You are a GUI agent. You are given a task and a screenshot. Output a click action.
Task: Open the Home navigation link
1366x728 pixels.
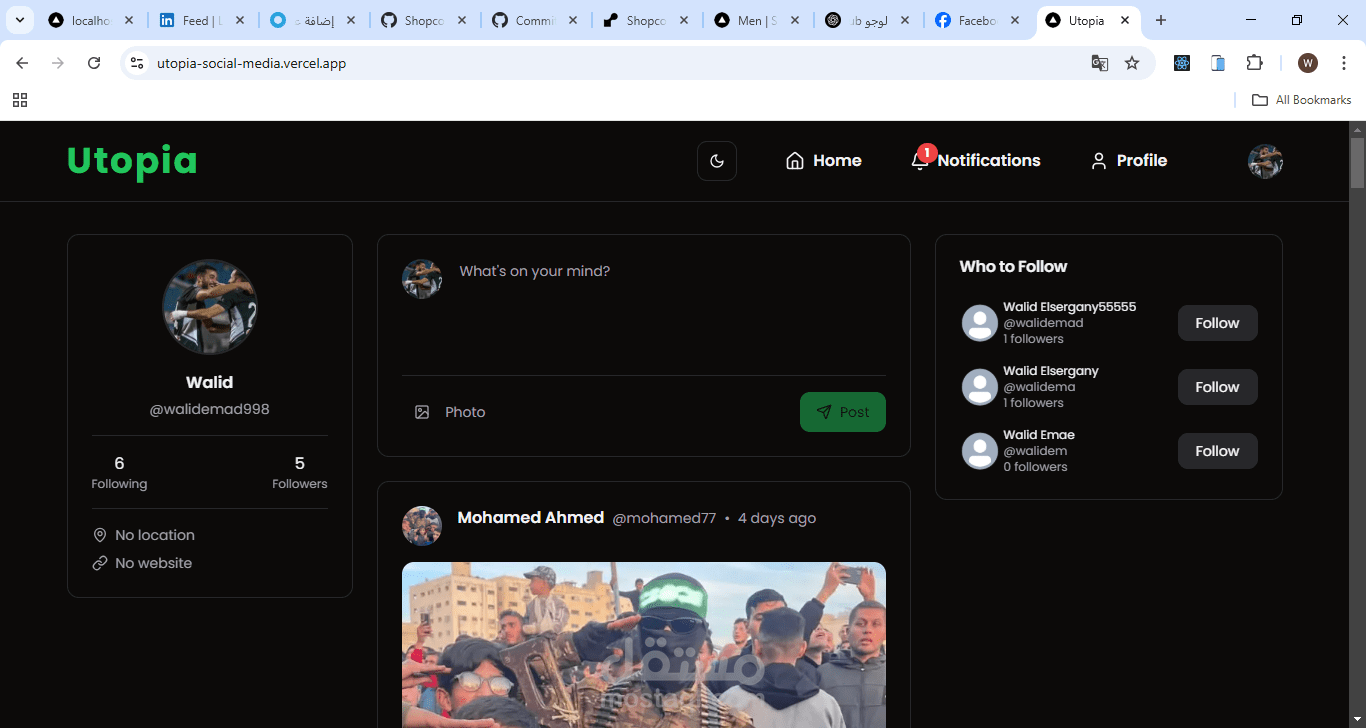pos(823,161)
